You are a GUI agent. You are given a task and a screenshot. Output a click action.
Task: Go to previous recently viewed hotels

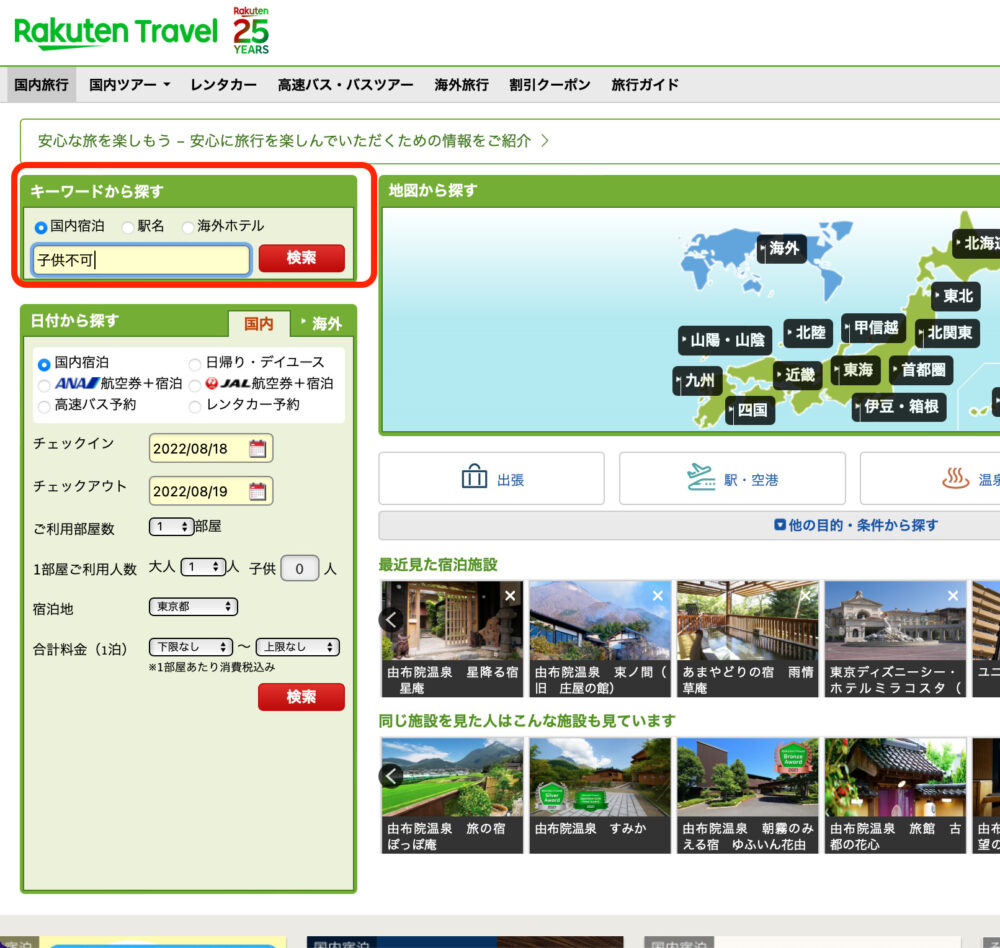(391, 619)
